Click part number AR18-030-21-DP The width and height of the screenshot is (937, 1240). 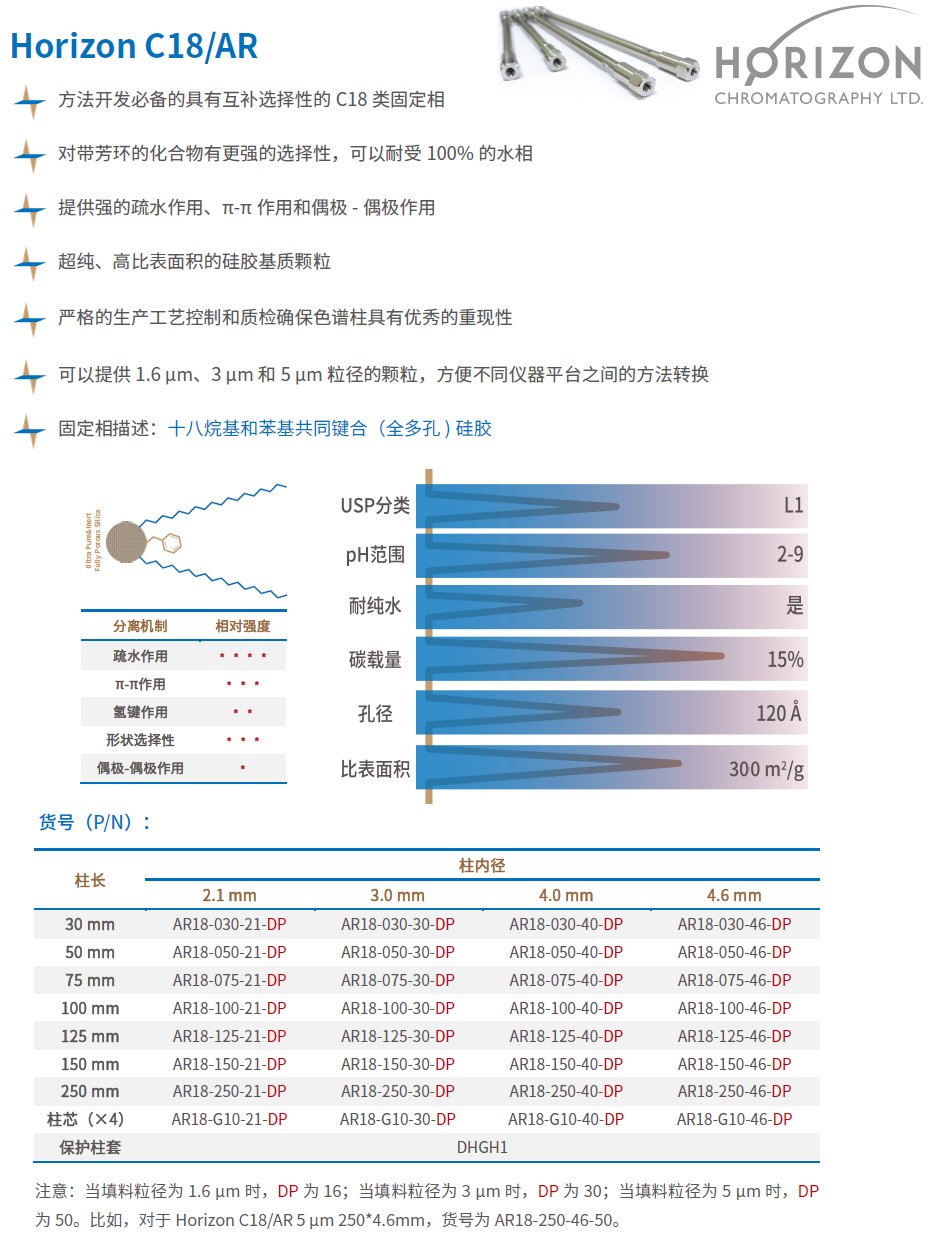tap(229, 924)
